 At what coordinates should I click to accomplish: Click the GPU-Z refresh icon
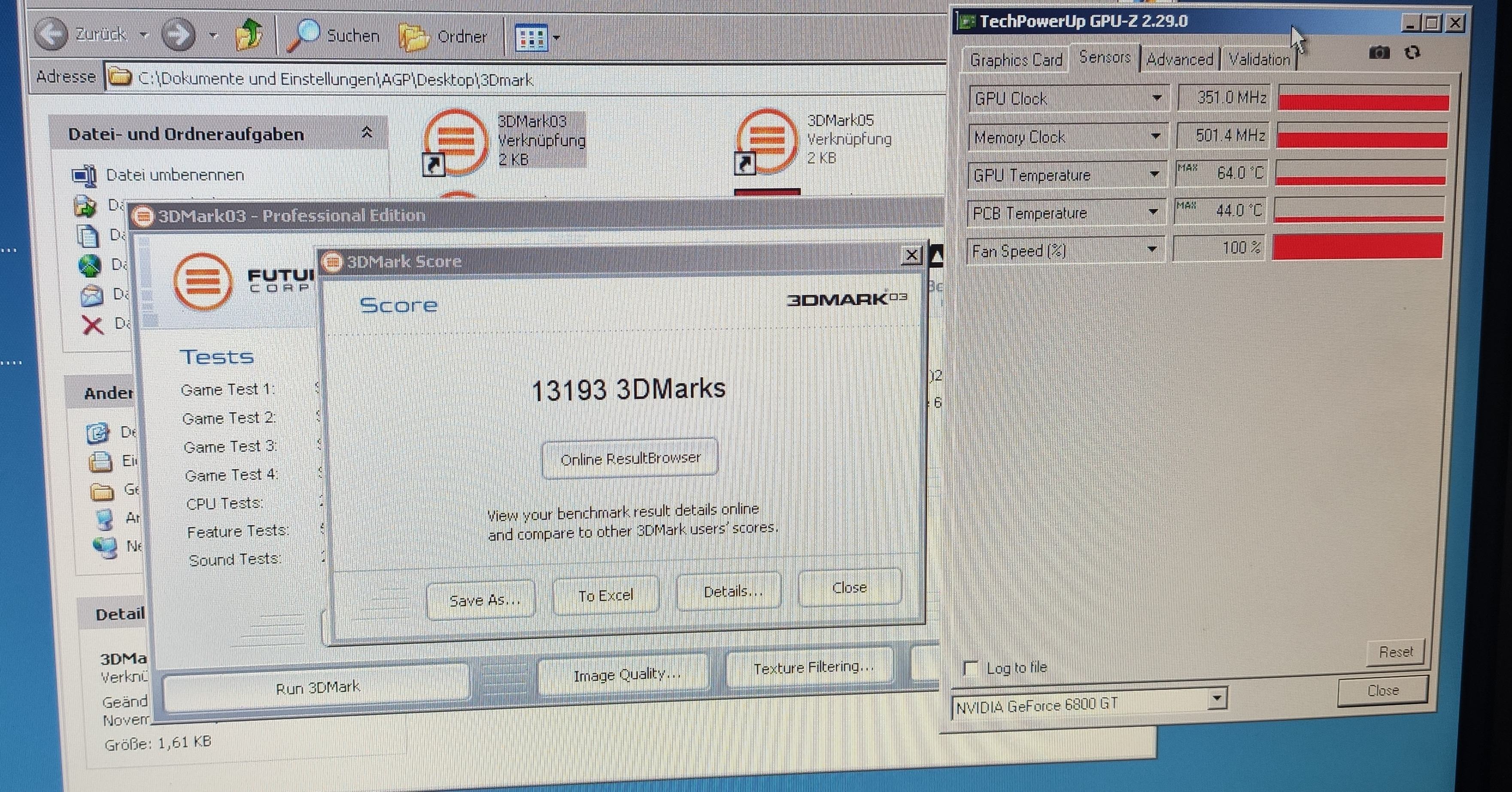[1412, 53]
